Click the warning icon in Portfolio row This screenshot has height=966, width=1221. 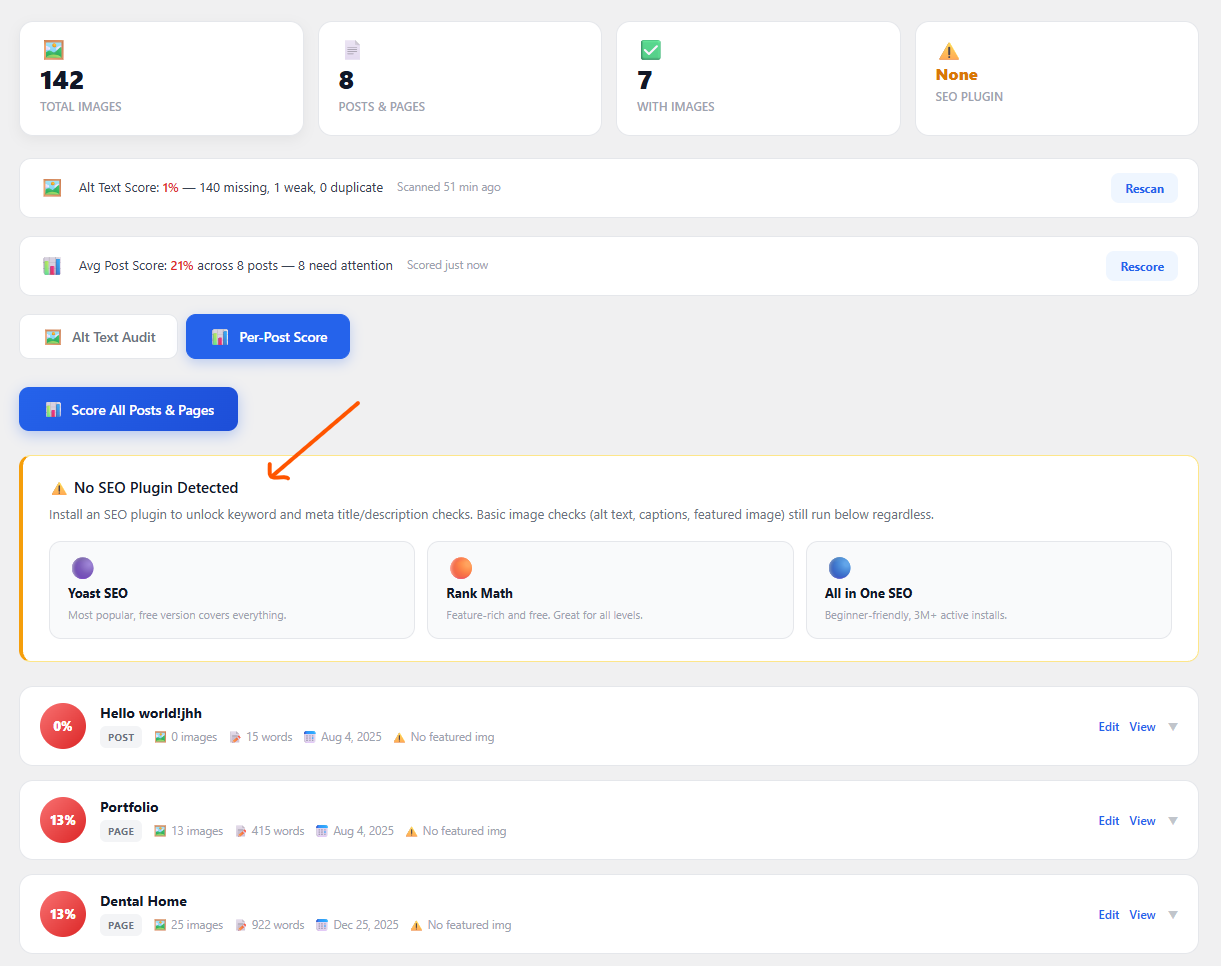tap(411, 831)
